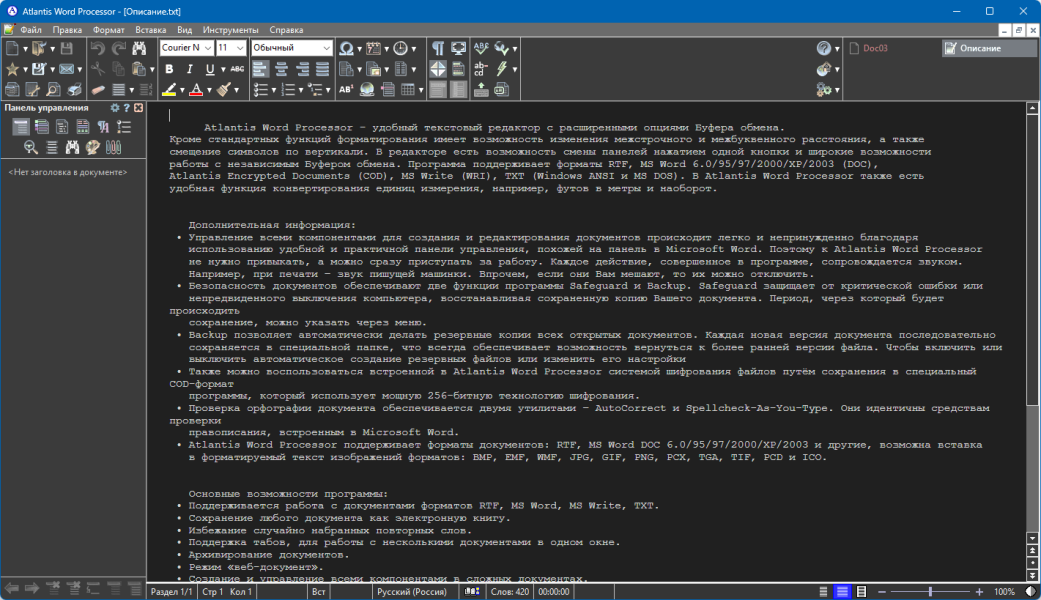Click the binoculars Find icon in main toolbar
The height and width of the screenshot is (600, 1041).
tap(139, 48)
